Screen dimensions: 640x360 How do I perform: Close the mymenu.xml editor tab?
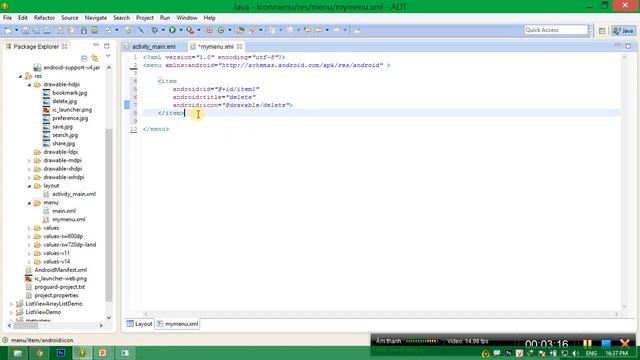[240, 47]
